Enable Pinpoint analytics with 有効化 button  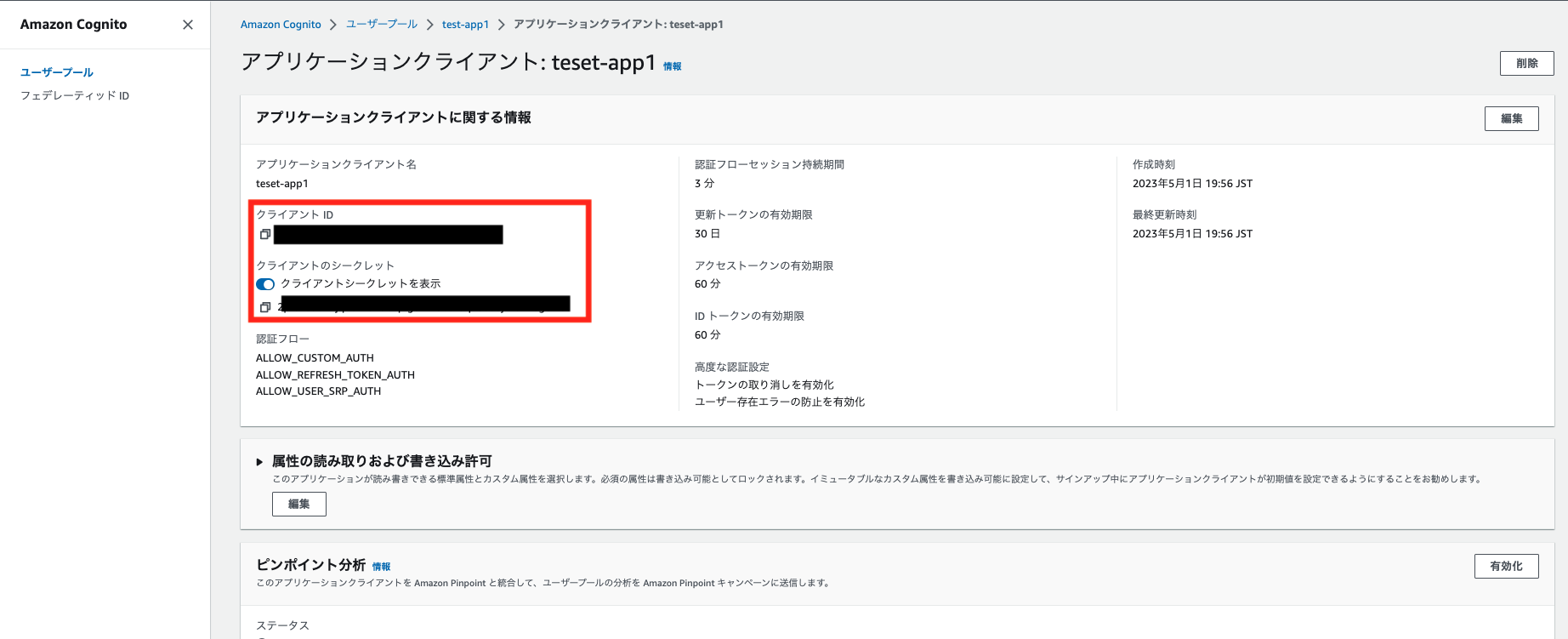tap(1506, 566)
